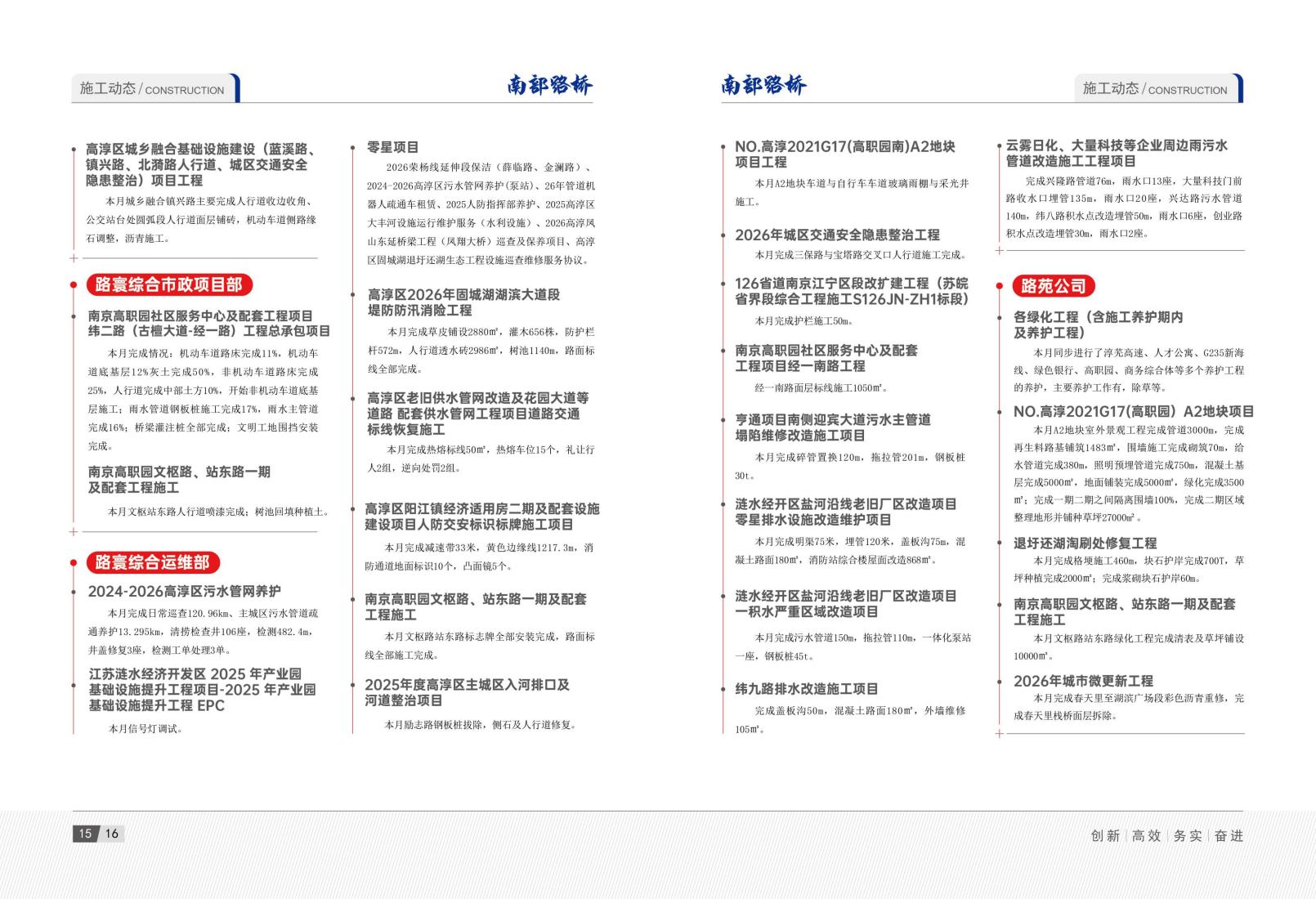The height and width of the screenshot is (899, 1316).
Task: Click the 路寰综合市政项目部 red section badge
Action: [170, 284]
